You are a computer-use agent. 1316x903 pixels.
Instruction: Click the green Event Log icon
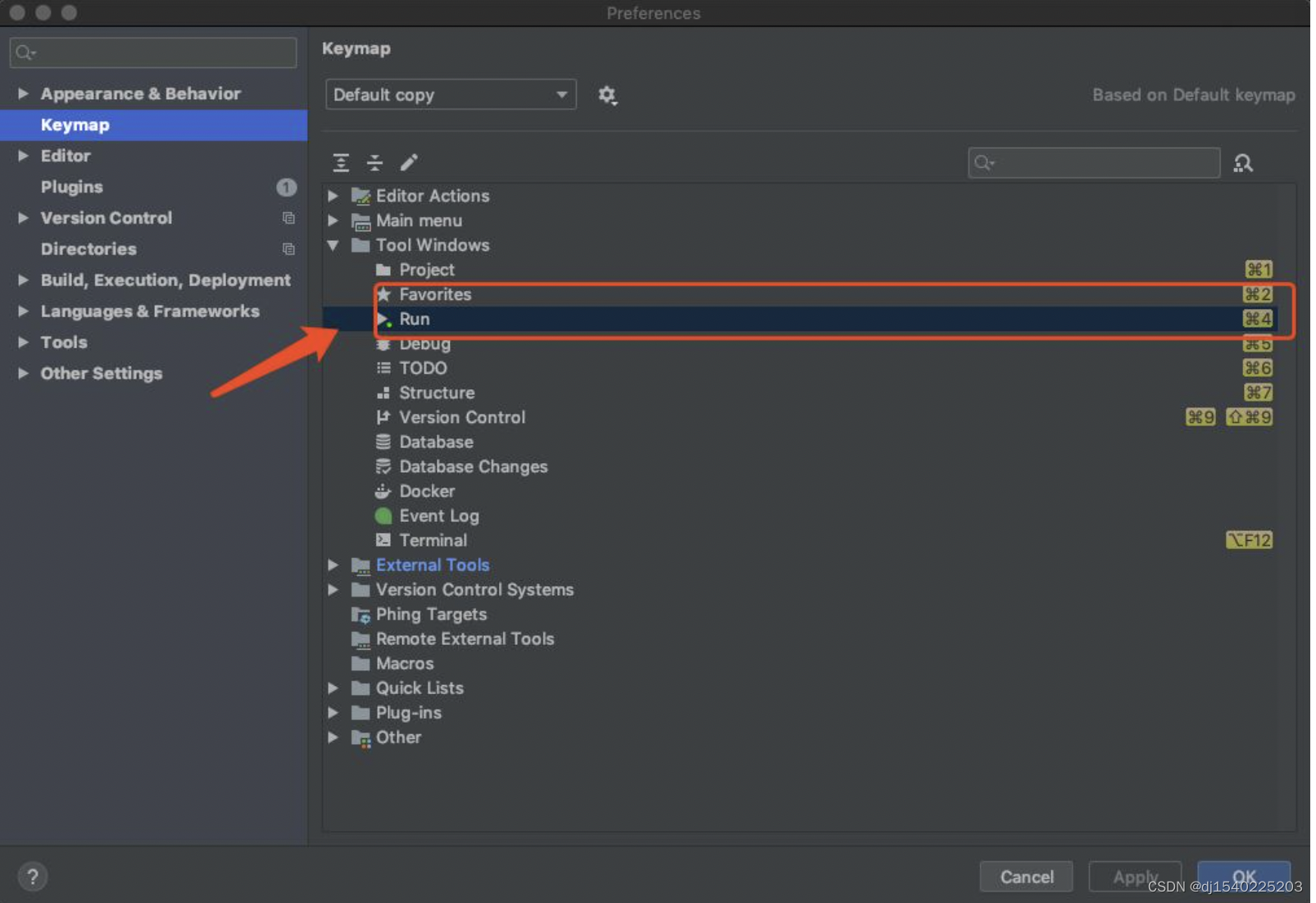[383, 515]
